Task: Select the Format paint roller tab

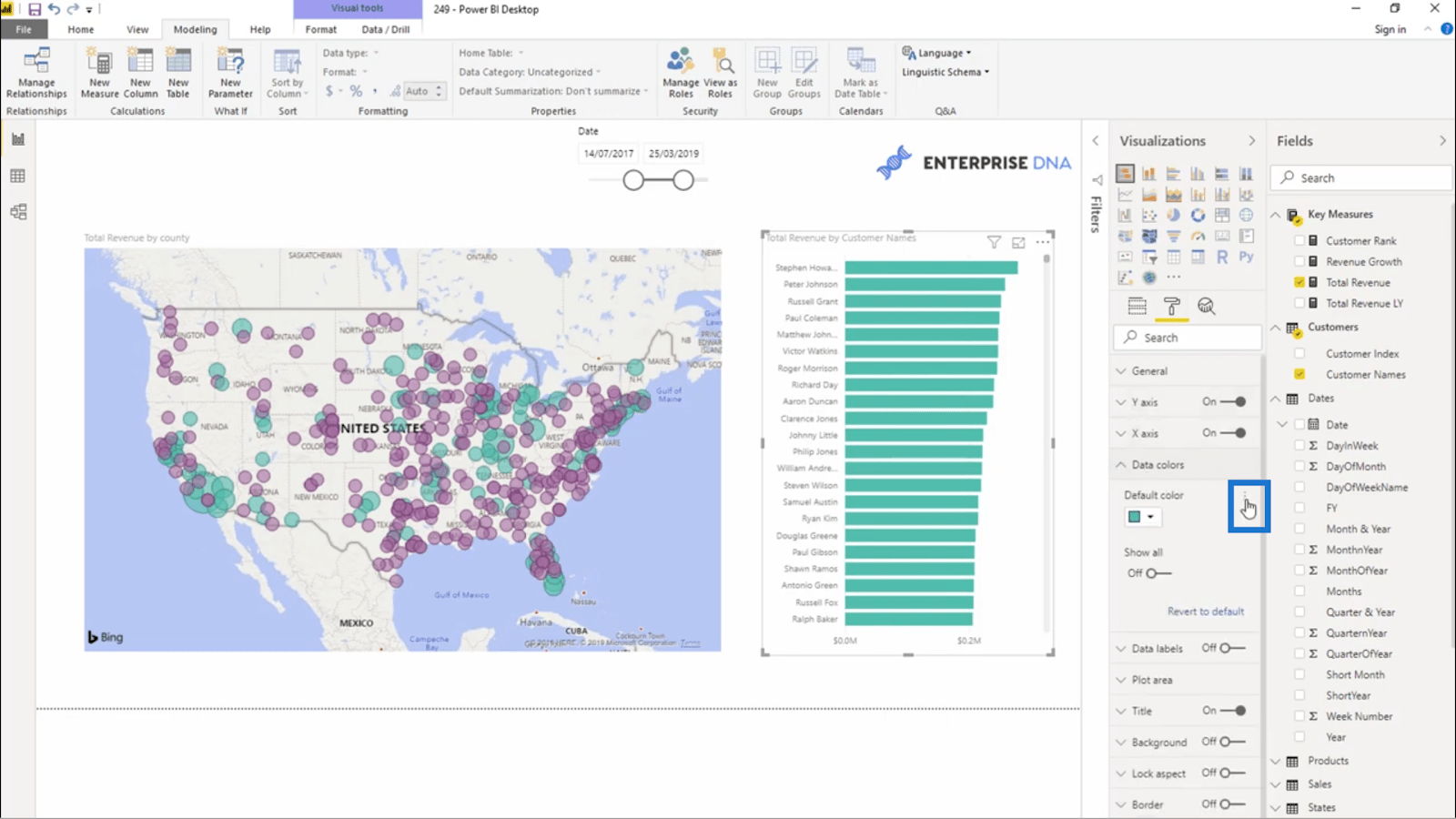Action: 1172,307
